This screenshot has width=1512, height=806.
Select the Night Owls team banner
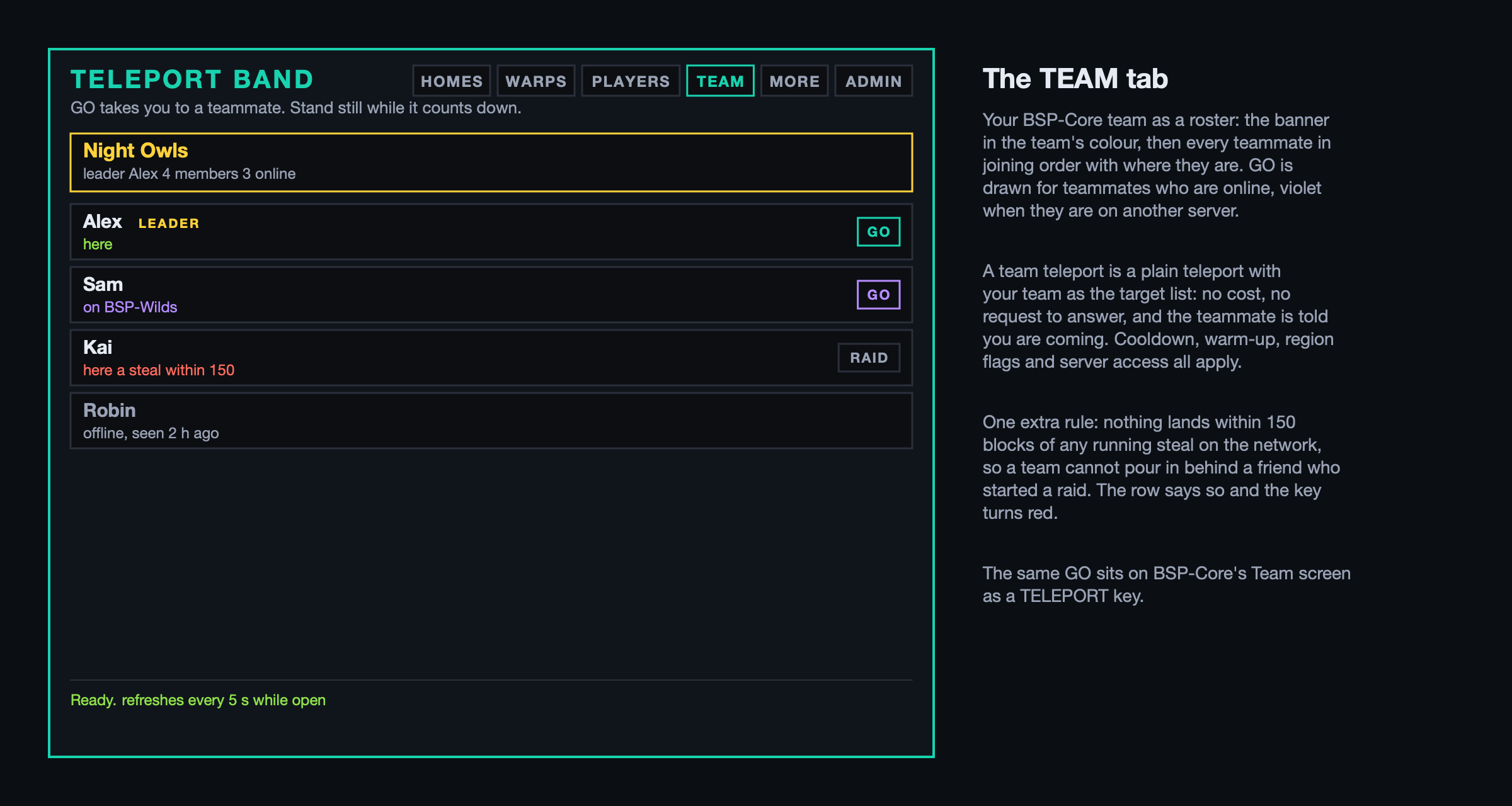[491, 162]
